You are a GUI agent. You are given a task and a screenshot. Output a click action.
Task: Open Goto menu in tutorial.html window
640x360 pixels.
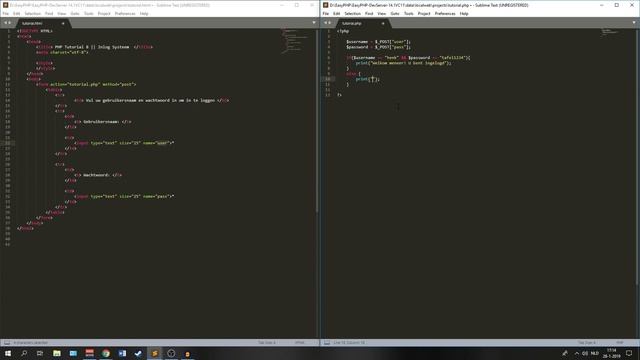tap(75, 13)
